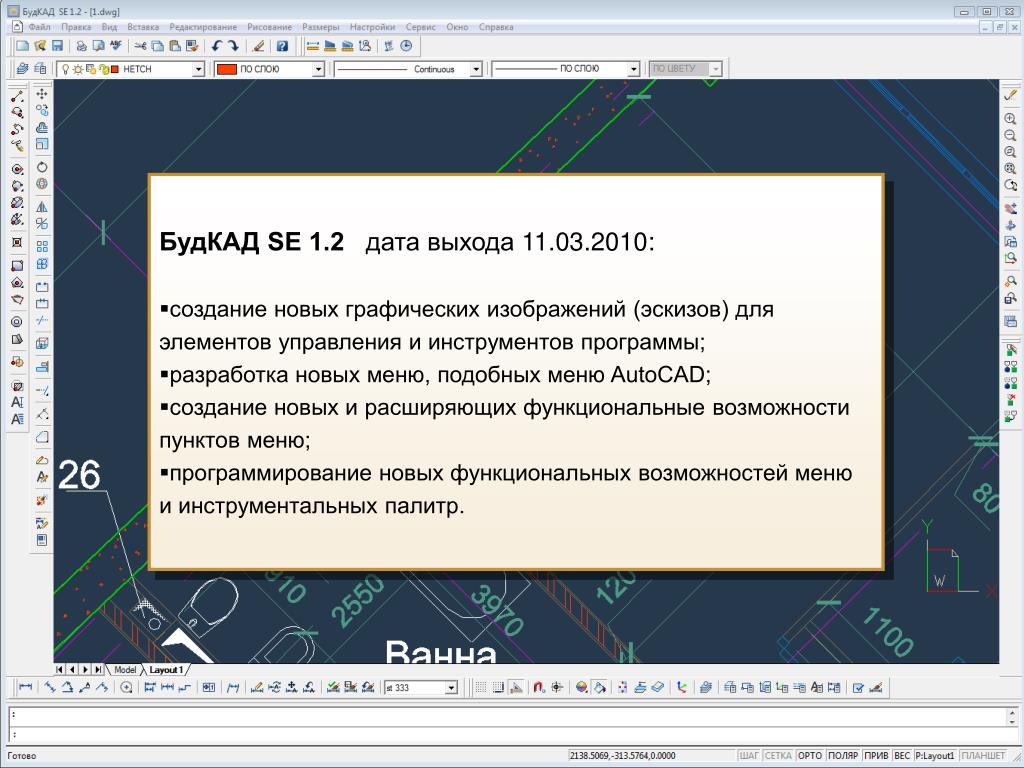
Task: Expand the ПО СЛОЮ color dropdown
Action: click(x=318, y=69)
